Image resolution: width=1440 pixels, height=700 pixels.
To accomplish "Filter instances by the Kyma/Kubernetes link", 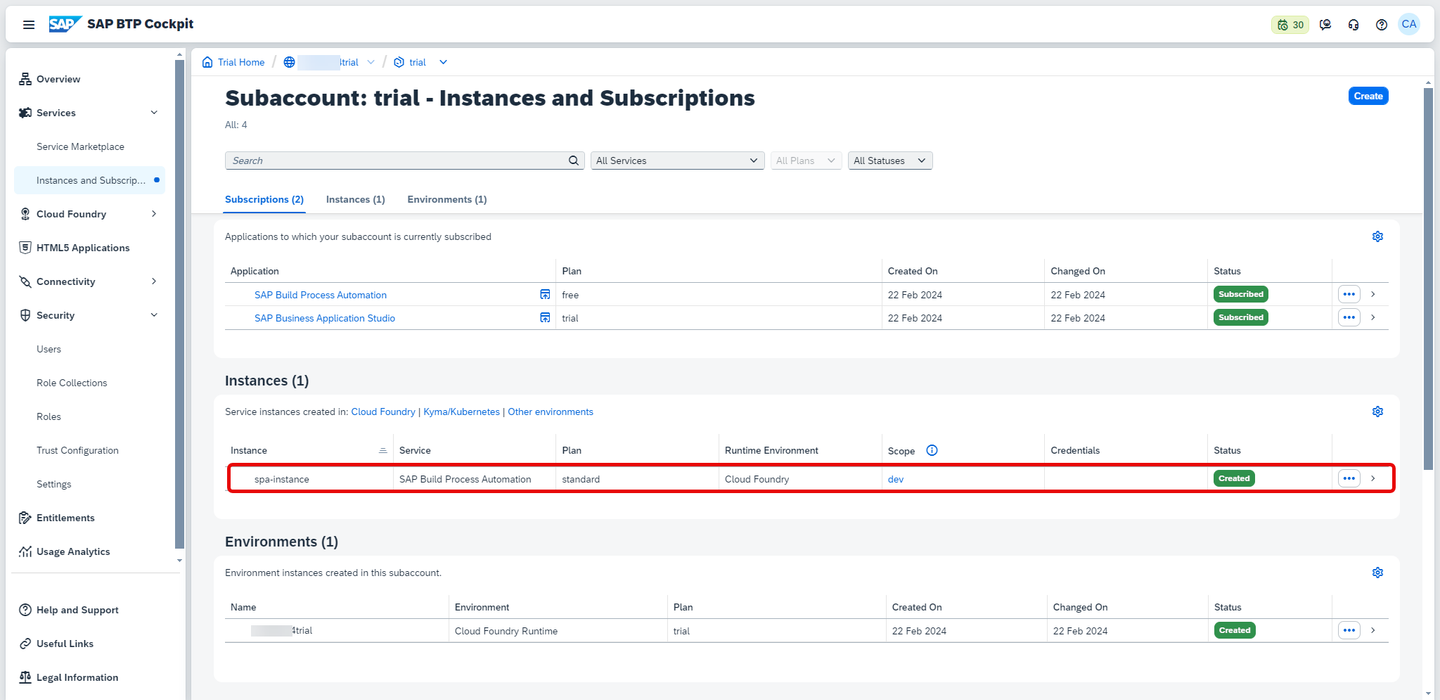I will pyautogui.click(x=461, y=412).
